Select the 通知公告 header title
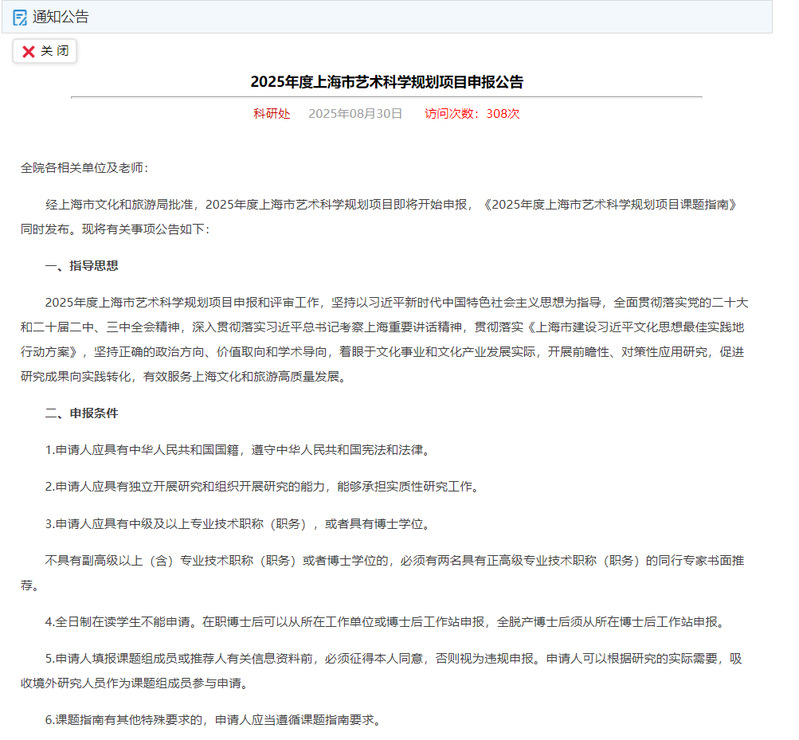The image size is (799, 740). 60,17
